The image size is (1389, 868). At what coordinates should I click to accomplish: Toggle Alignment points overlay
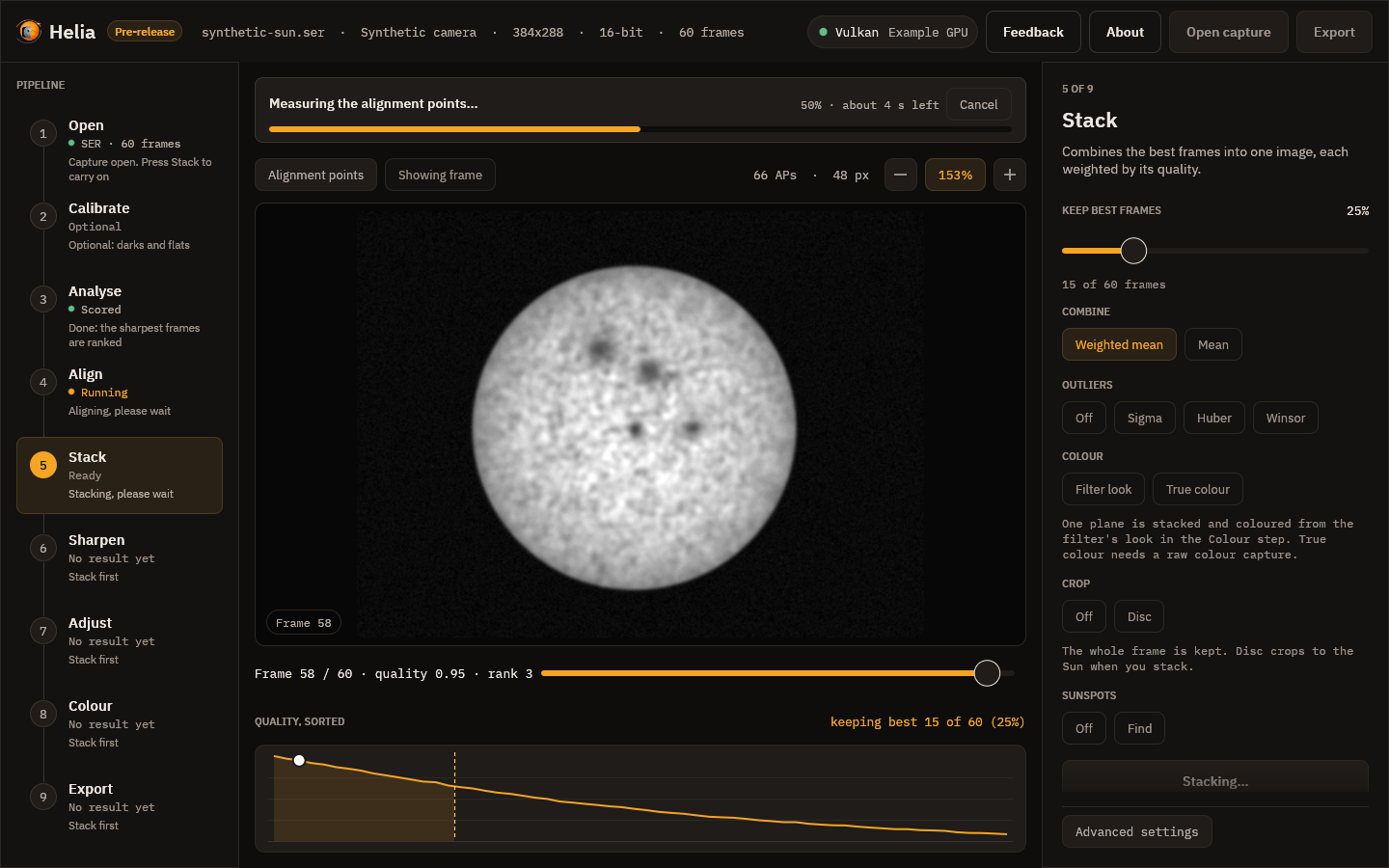[315, 175]
